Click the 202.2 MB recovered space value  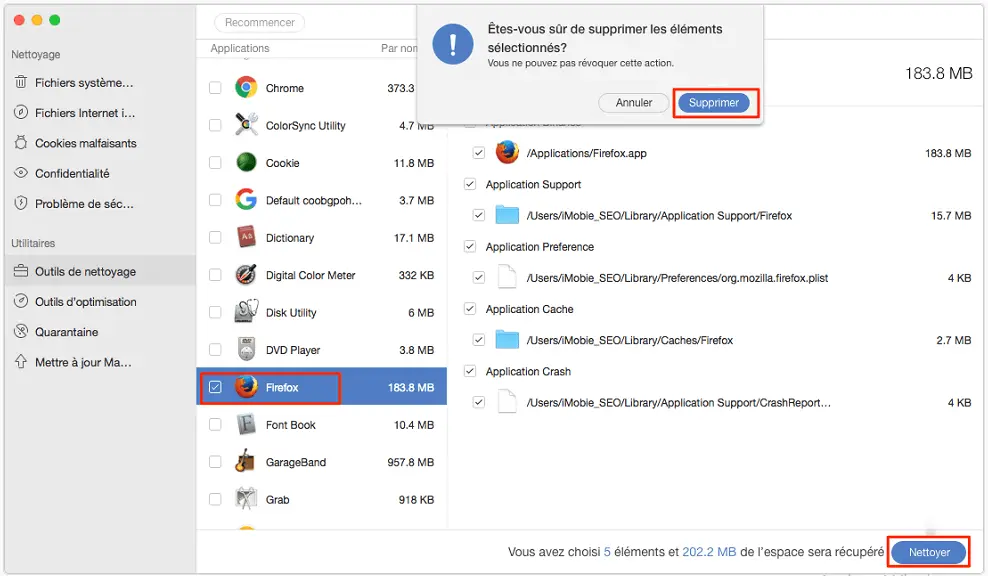click(x=709, y=552)
